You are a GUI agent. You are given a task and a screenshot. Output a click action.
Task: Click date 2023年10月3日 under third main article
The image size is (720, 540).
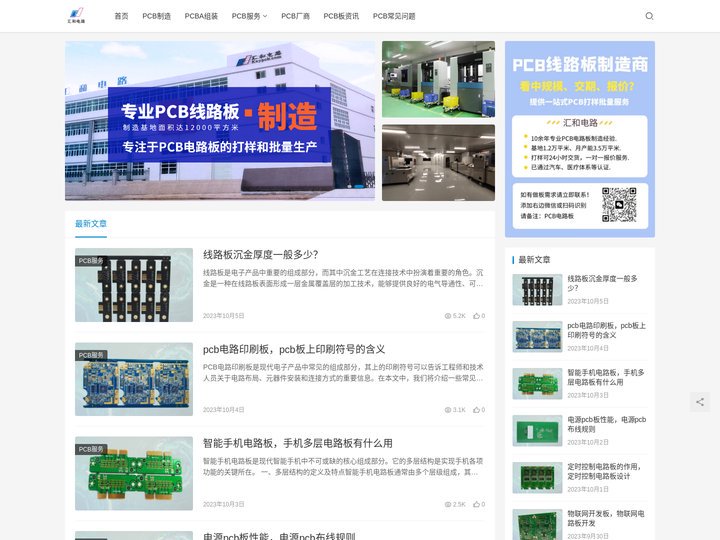(224, 504)
